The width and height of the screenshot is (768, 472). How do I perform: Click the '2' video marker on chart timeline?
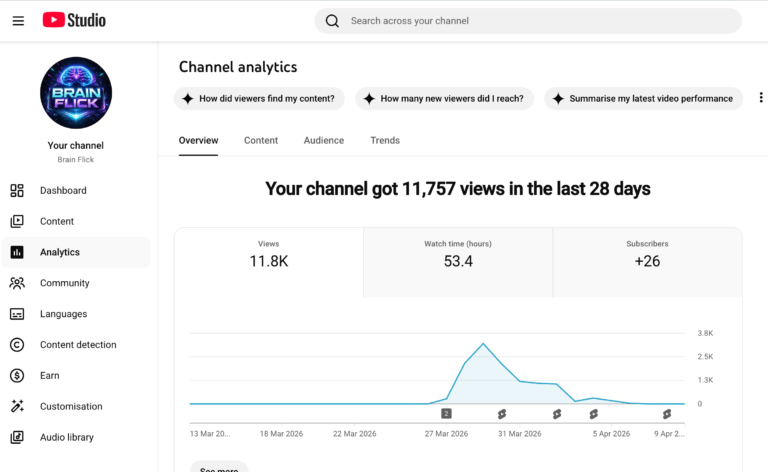(446, 413)
